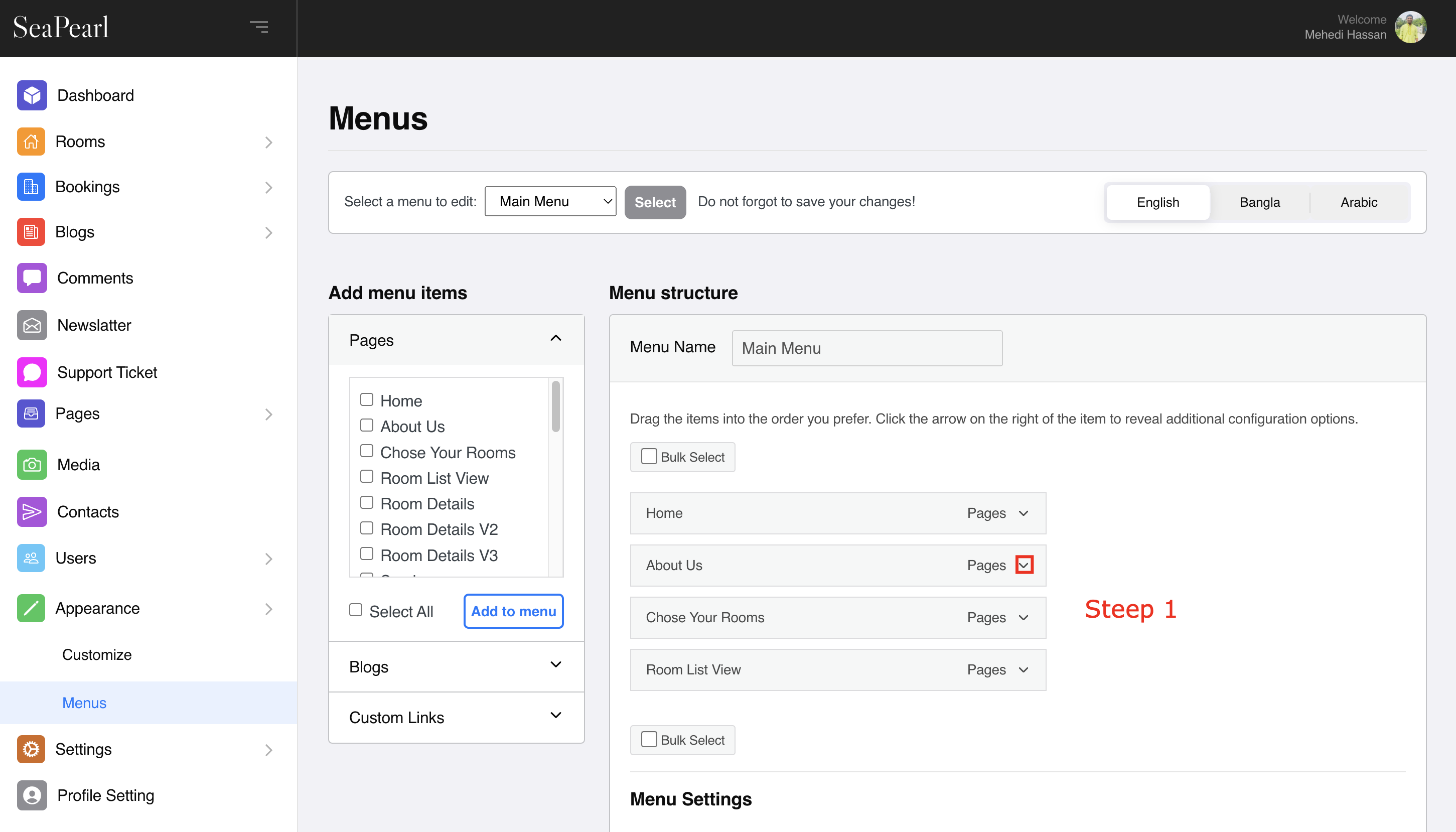The width and height of the screenshot is (1456, 832).
Task: Tick the Room Details V2 checkbox
Action: point(367,528)
